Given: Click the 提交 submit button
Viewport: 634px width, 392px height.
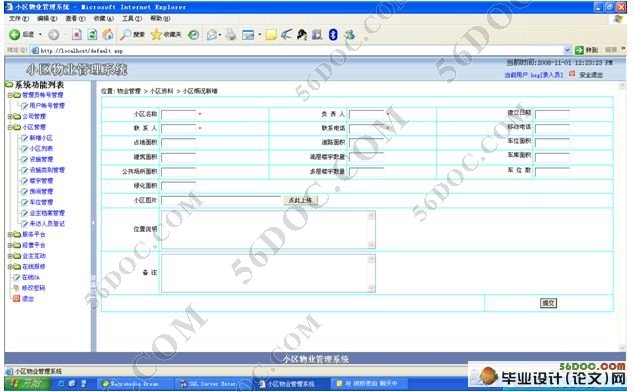Looking at the screenshot, I should (x=548, y=303).
